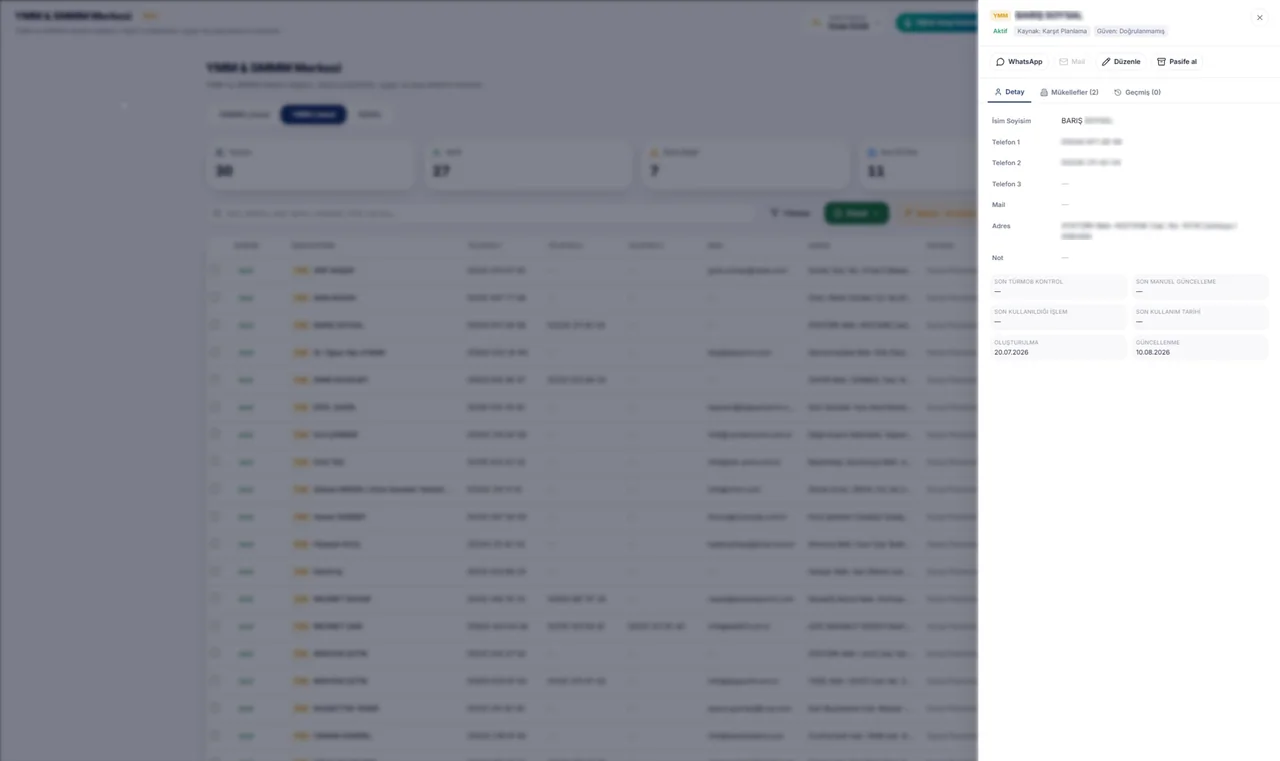Open WhatsApp chat for this contact
The height and width of the screenshot is (761, 1280).
tap(1019, 62)
